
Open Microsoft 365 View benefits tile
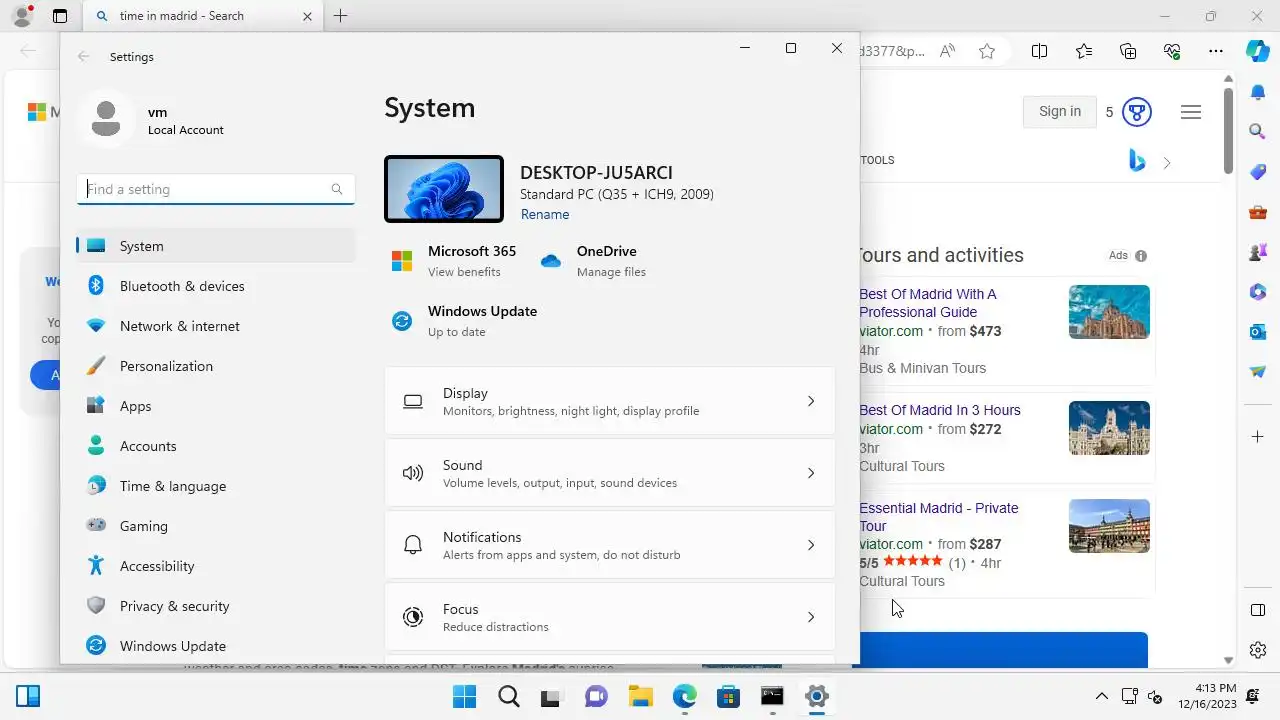click(454, 261)
